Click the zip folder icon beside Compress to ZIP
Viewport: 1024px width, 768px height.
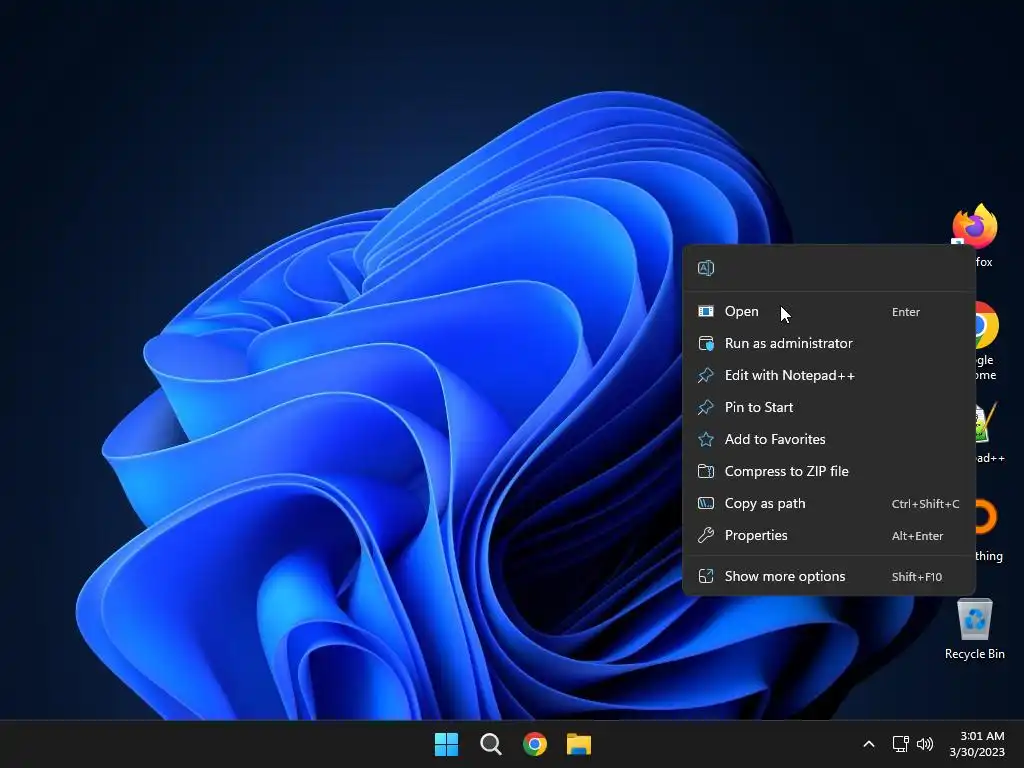(706, 472)
